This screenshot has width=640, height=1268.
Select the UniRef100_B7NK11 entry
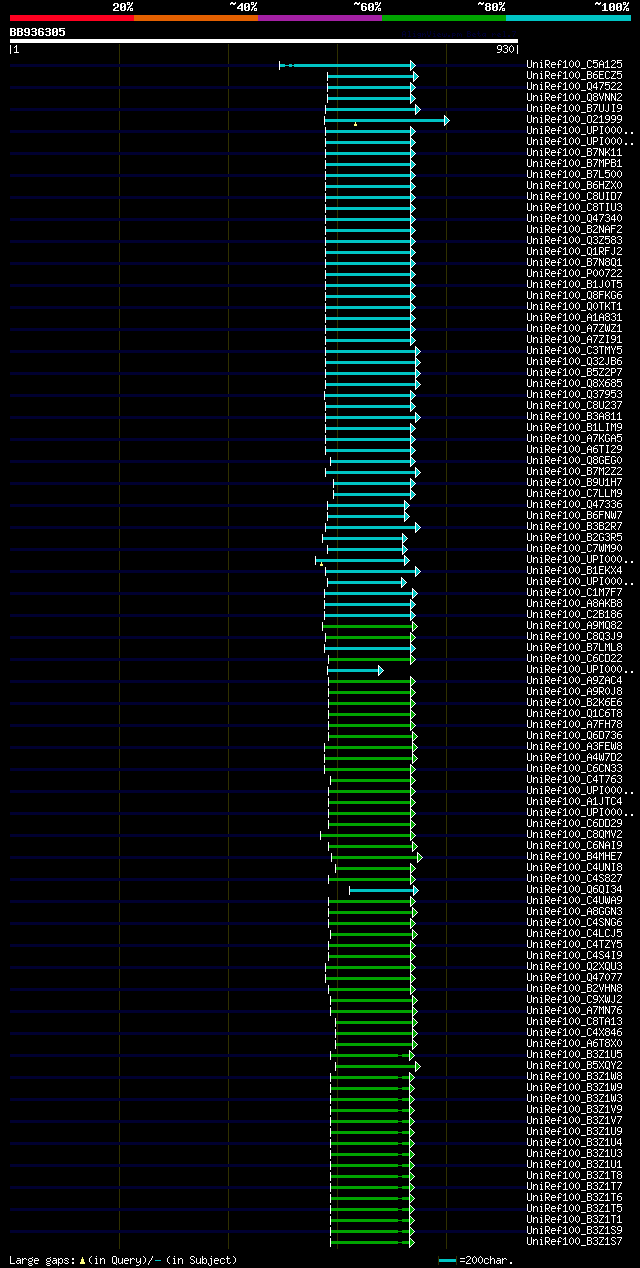[574, 152]
